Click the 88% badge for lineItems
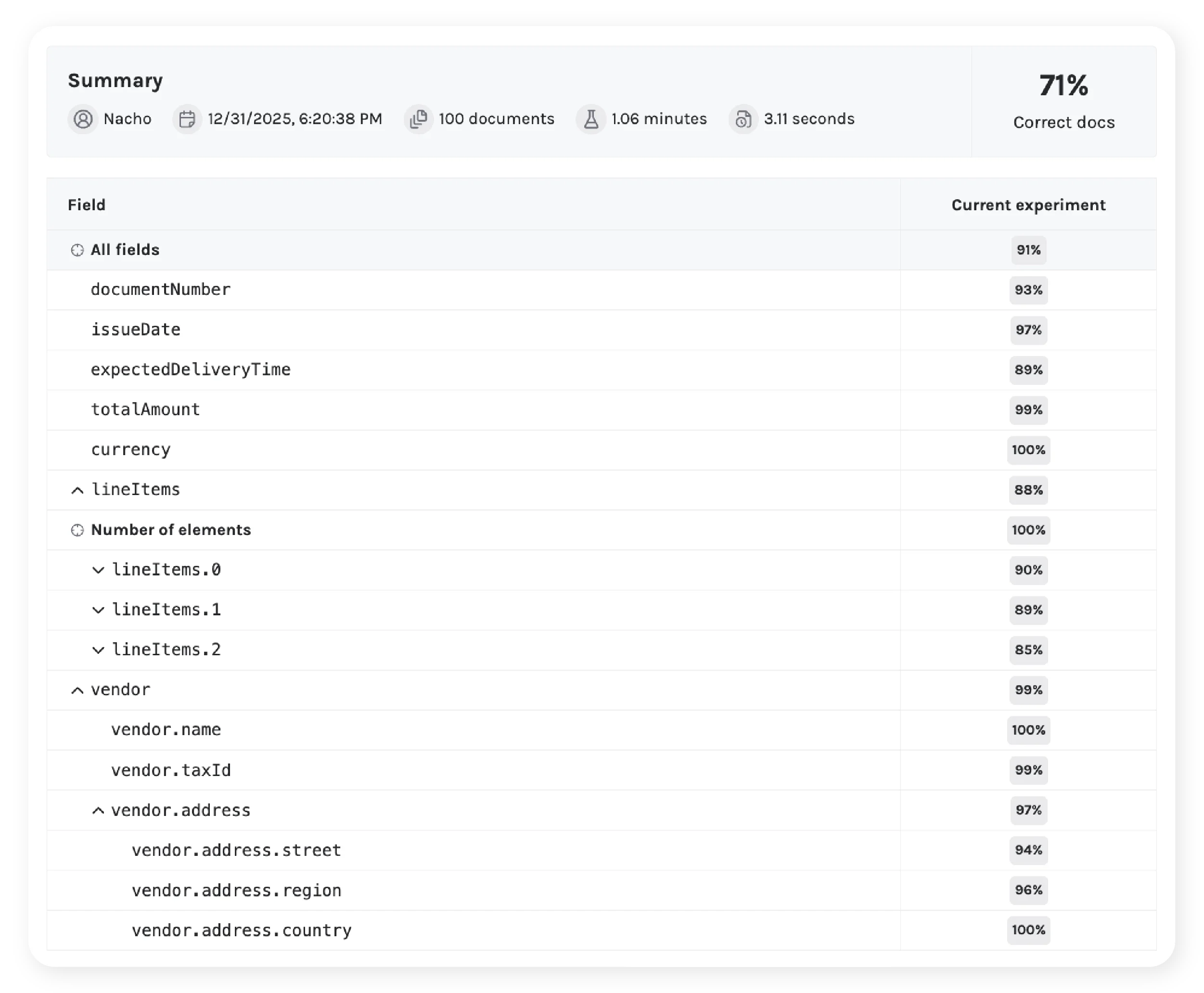This screenshot has height=993, width=1204. point(1028,490)
